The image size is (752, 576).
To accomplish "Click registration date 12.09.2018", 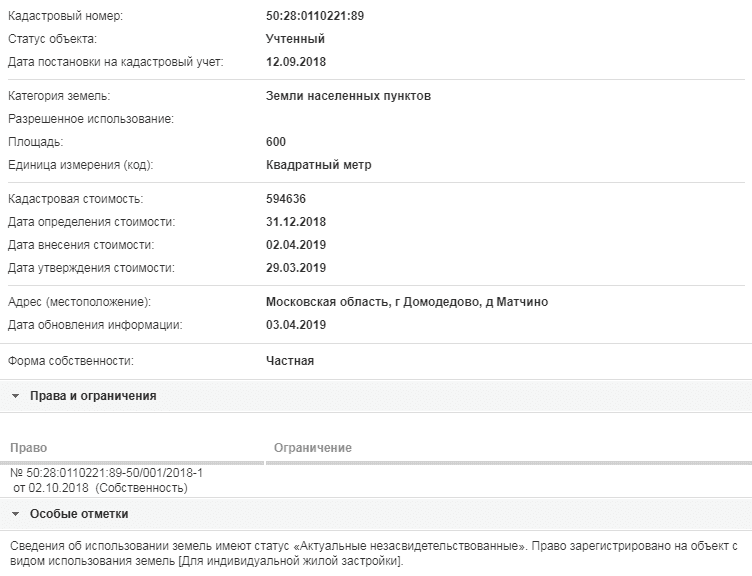I will click(x=296, y=62).
